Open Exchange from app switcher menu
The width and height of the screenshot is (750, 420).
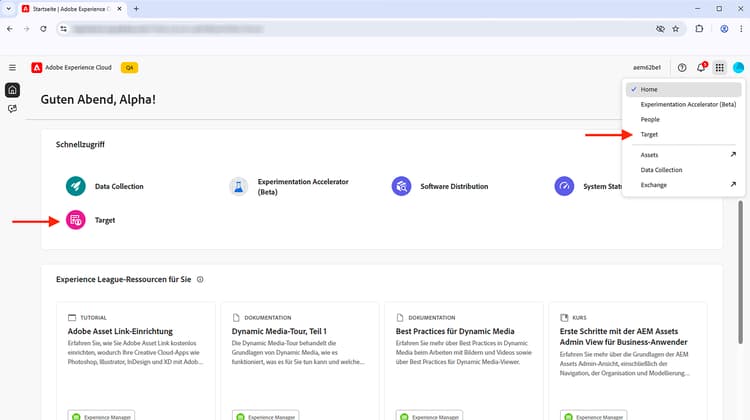(683, 185)
